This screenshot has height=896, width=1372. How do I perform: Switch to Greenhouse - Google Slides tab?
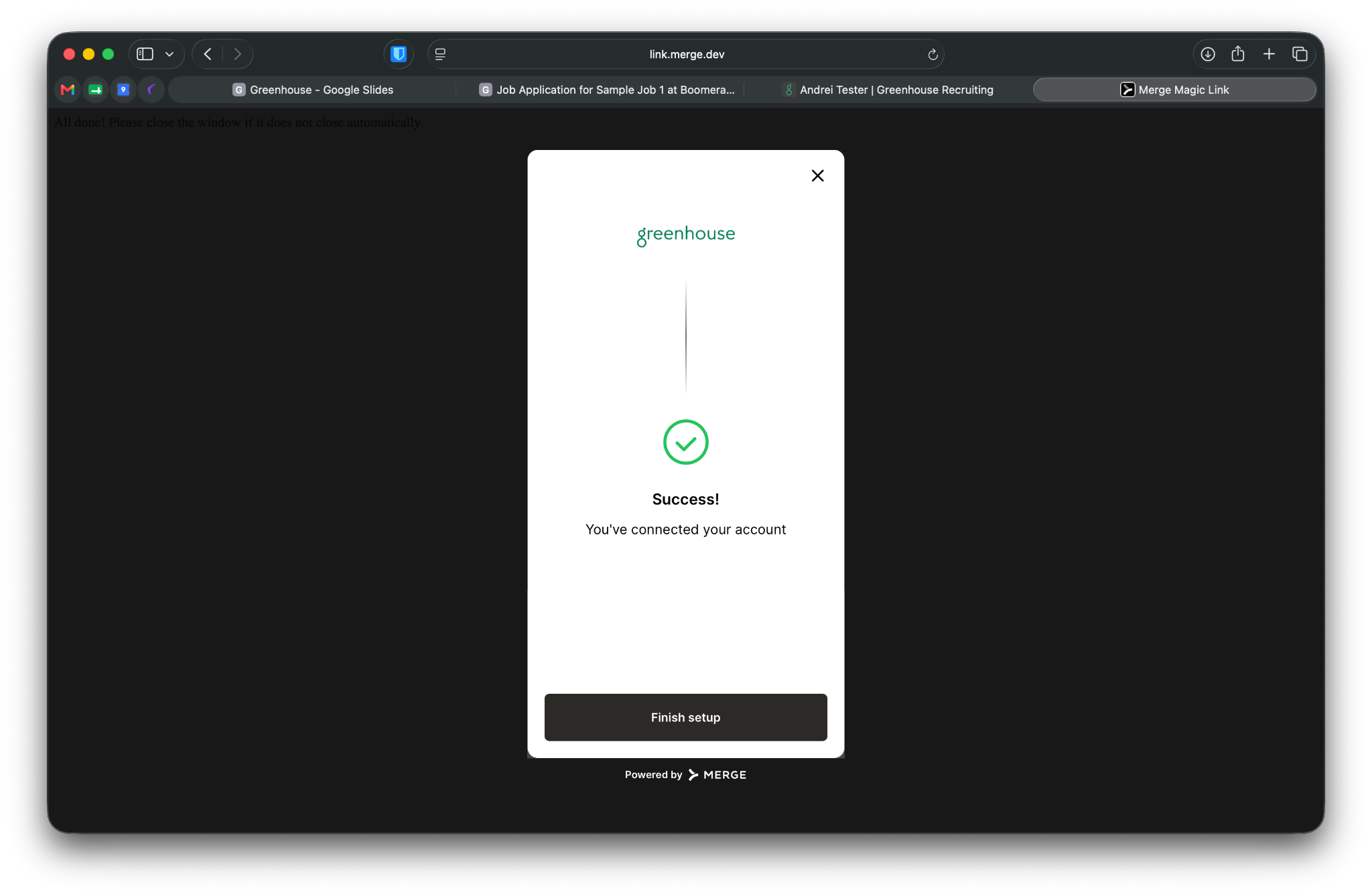click(x=313, y=90)
